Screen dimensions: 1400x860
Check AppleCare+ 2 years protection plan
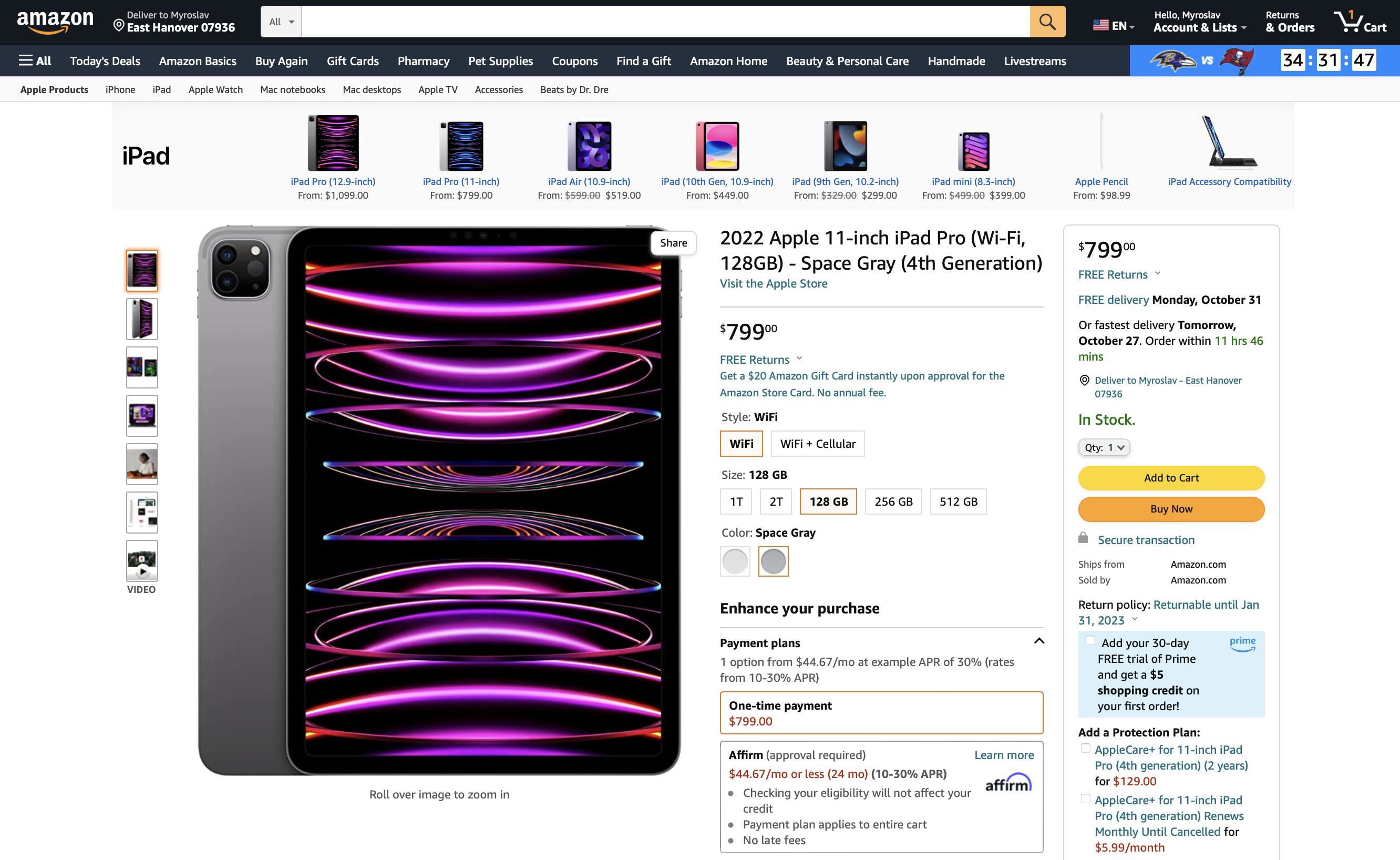pyautogui.click(x=1086, y=749)
